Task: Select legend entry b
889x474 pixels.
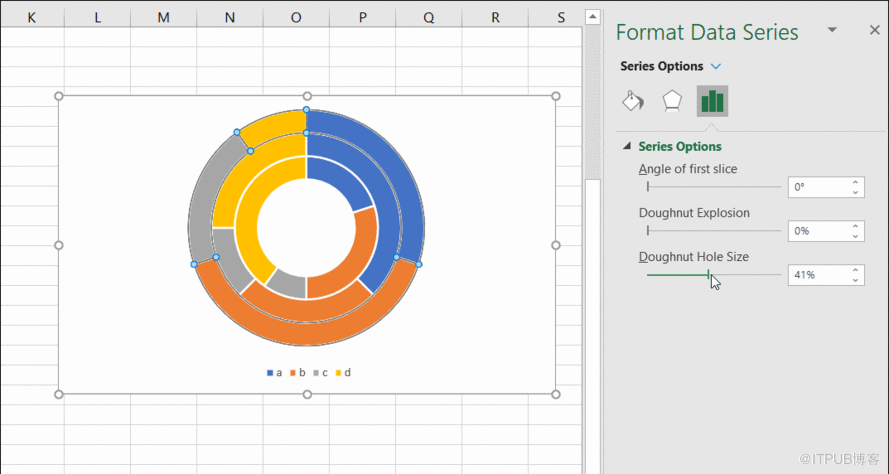Action: (298, 373)
